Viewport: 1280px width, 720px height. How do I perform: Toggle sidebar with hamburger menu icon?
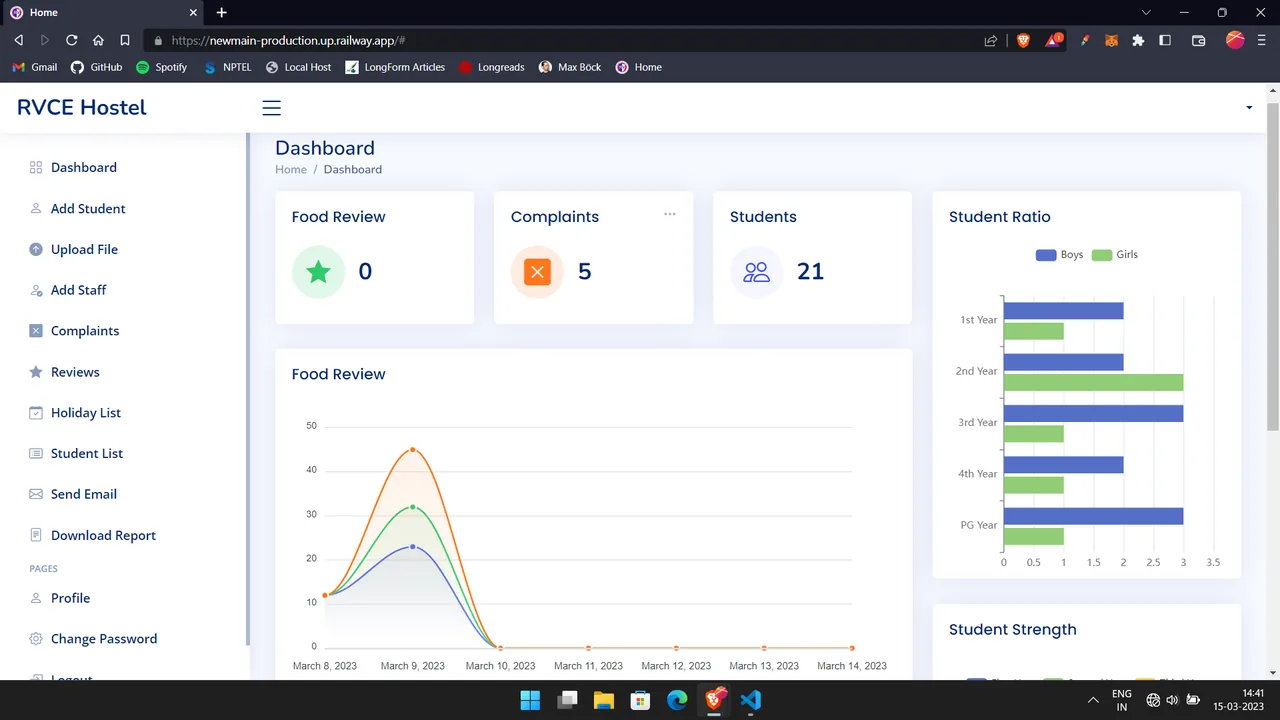tap(271, 108)
